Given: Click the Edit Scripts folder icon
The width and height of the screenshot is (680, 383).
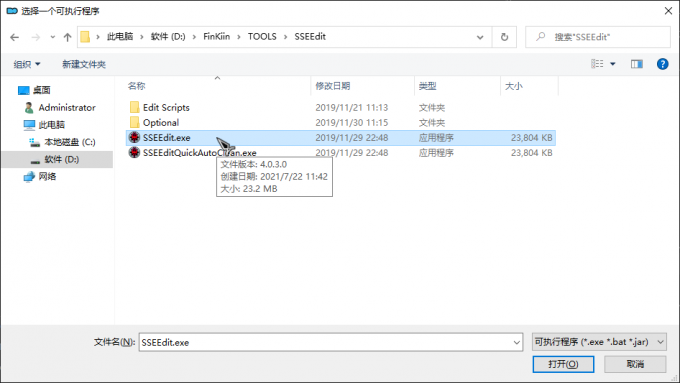Looking at the screenshot, I should click(x=134, y=107).
